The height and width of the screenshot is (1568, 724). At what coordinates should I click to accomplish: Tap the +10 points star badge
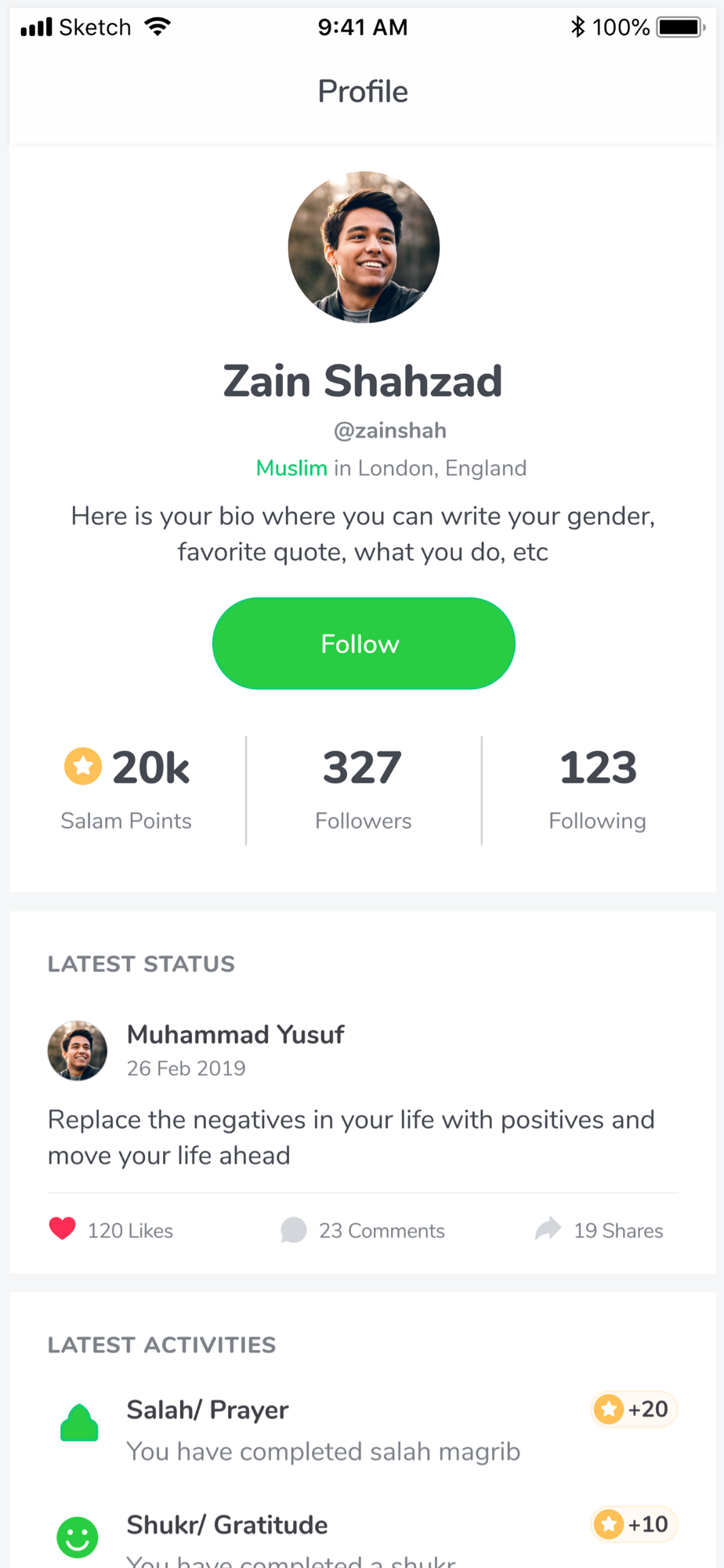634,1524
